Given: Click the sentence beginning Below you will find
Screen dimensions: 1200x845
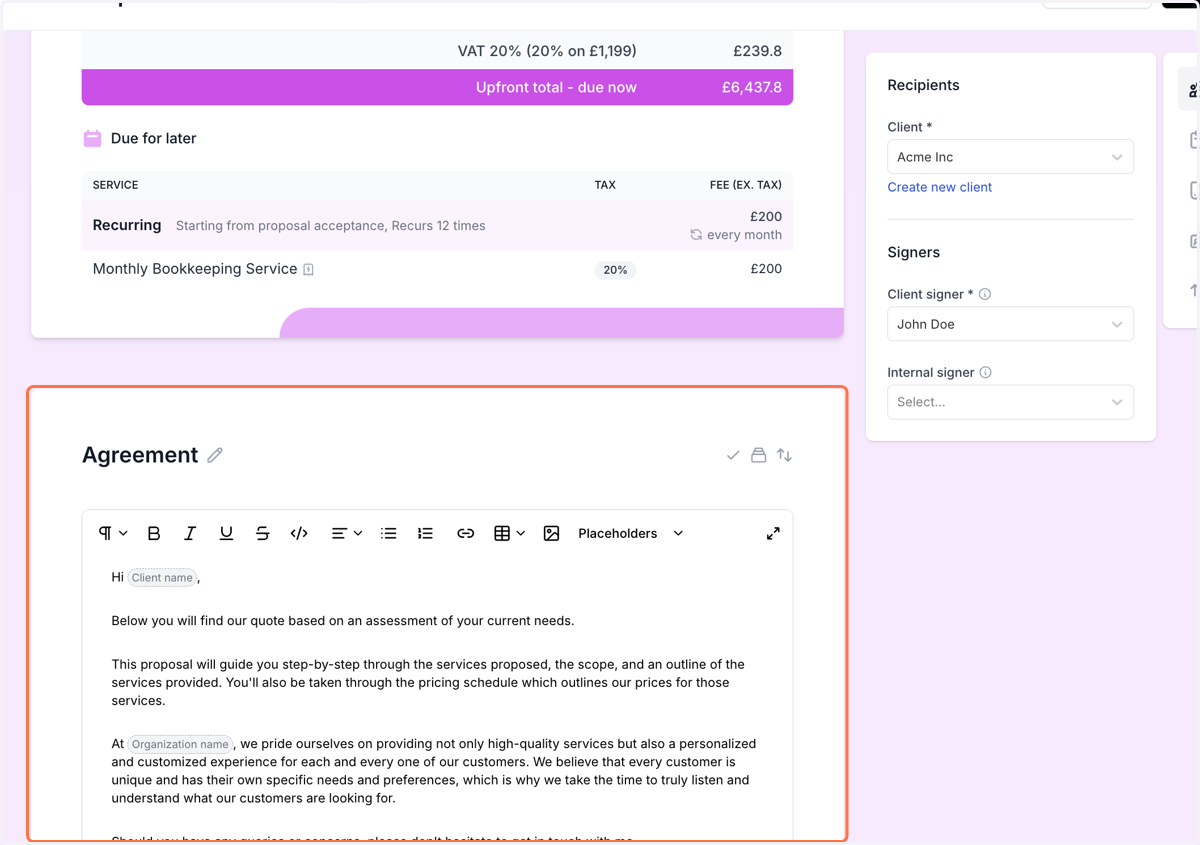Looking at the screenshot, I should click(x=343, y=621).
